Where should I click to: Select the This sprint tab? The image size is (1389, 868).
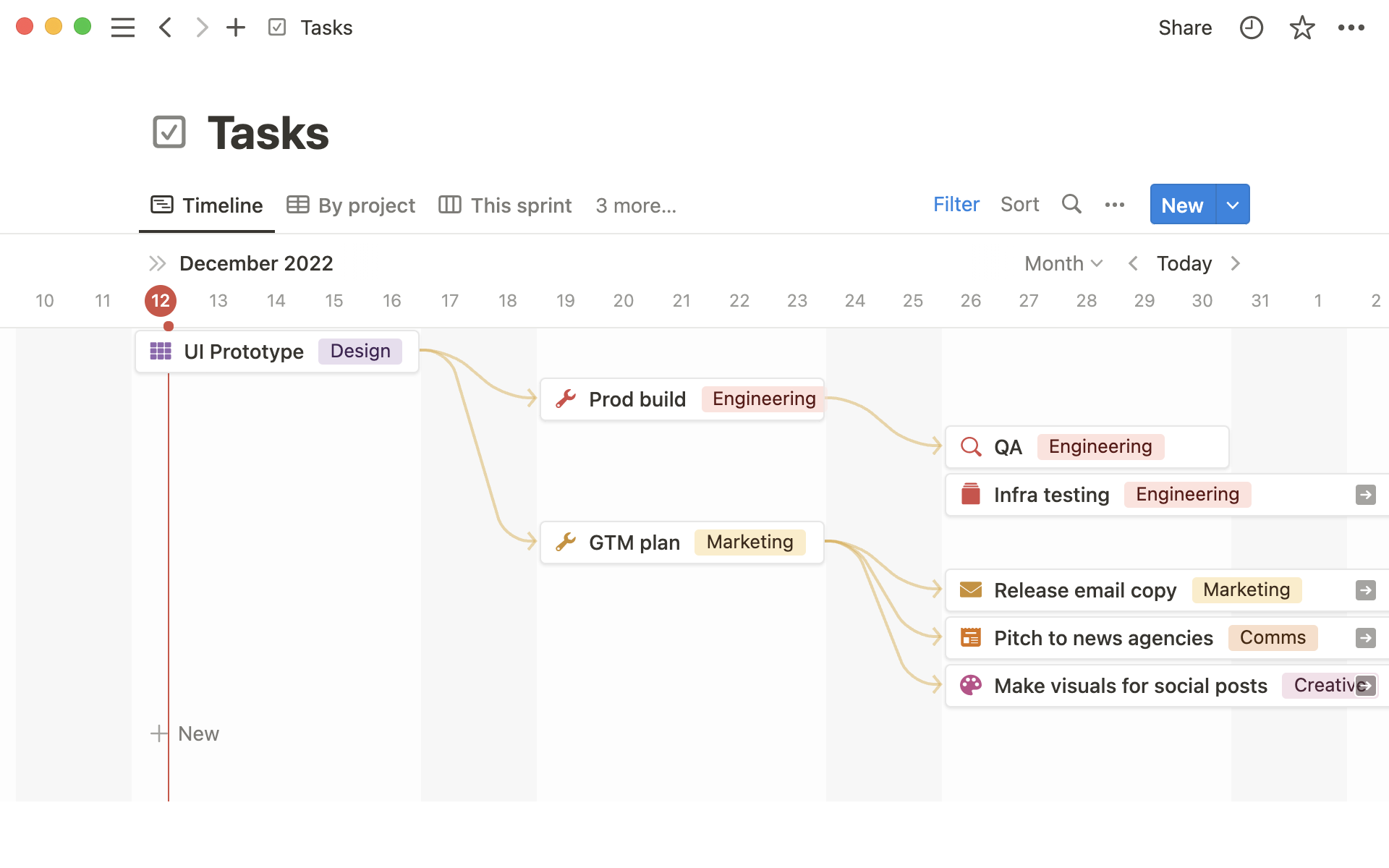coord(504,205)
